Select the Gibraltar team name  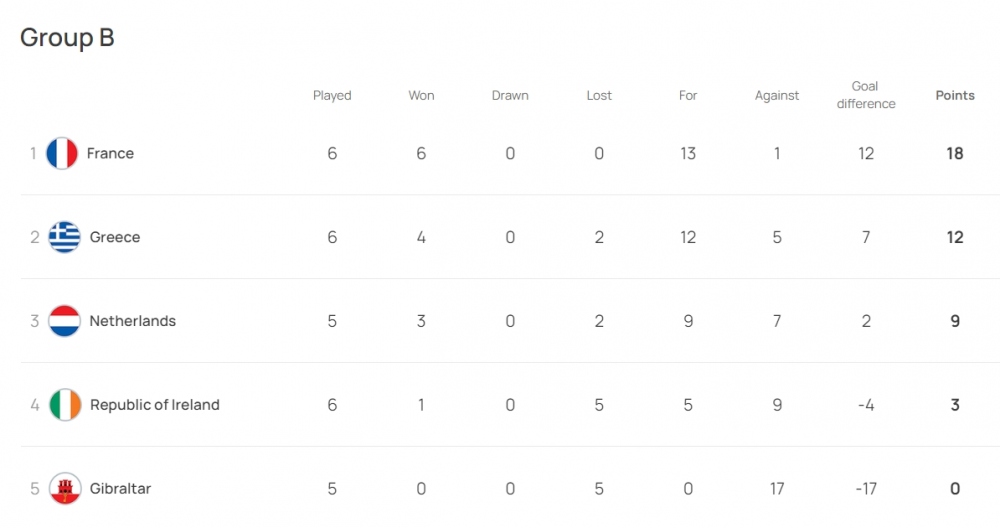tap(120, 489)
